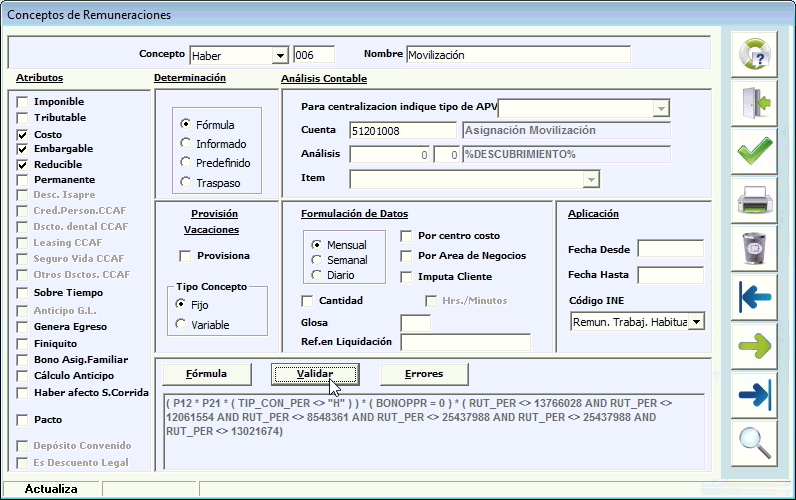
Task: Click the Fecha Desde input field
Action: click(x=670, y=248)
